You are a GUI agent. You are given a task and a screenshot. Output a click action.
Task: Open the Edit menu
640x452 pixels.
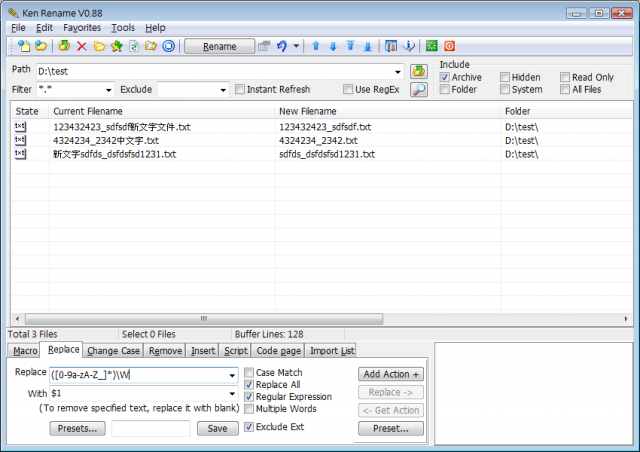click(x=44, y=28)
